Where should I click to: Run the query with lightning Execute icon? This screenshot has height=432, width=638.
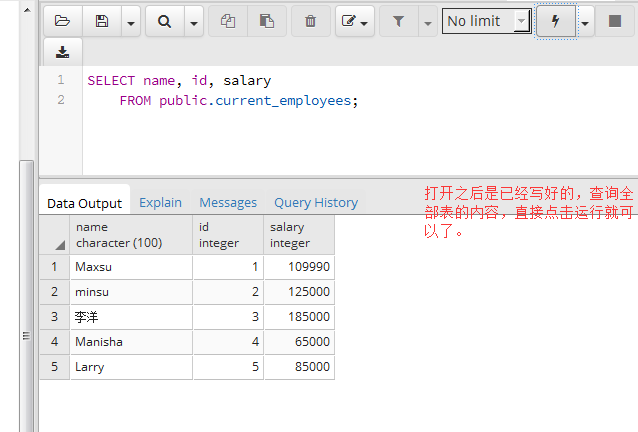pyautogui.click(x=556, y=21)
